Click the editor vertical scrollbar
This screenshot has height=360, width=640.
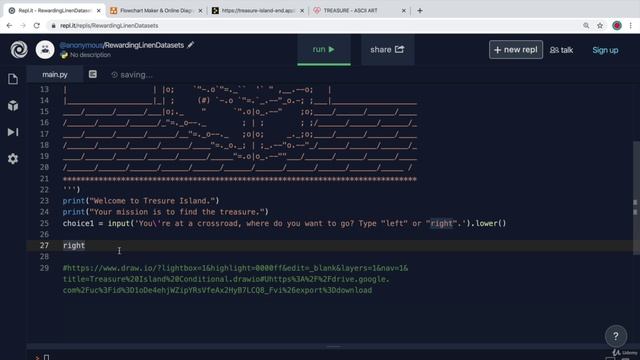click(x=636, y=198)
